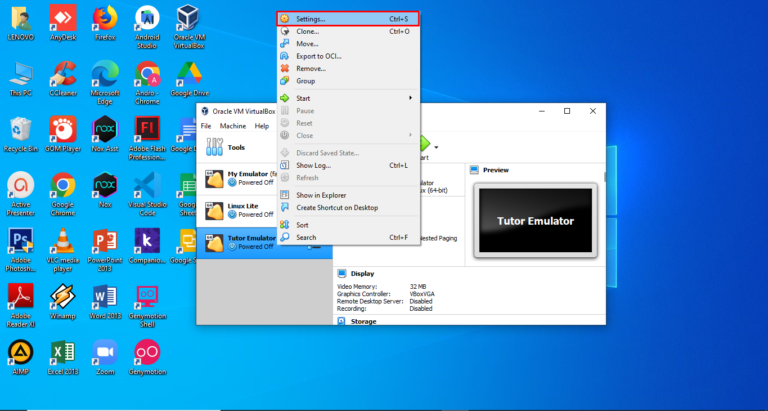The height and width of the screenshot is (411, 768).
Task: Open the Recycle Bin desktop icon
Action: pyautogui.click(x=21, y=135)
